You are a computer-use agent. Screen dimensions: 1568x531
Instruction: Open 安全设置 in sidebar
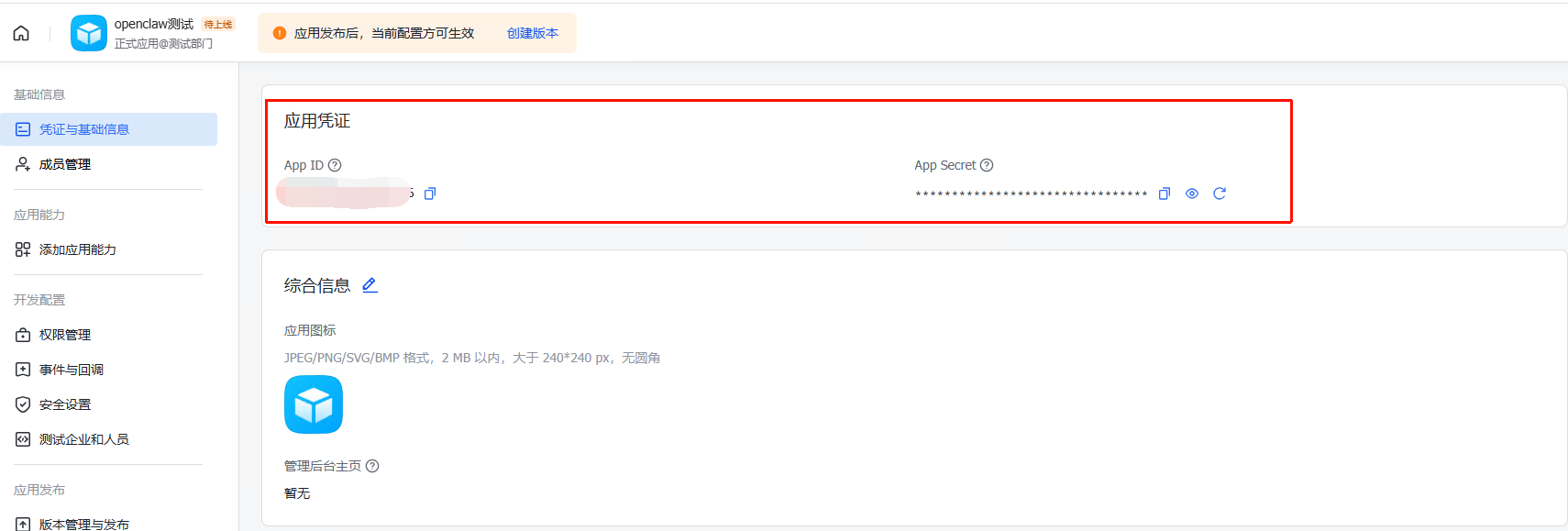[x=64, y=404]
